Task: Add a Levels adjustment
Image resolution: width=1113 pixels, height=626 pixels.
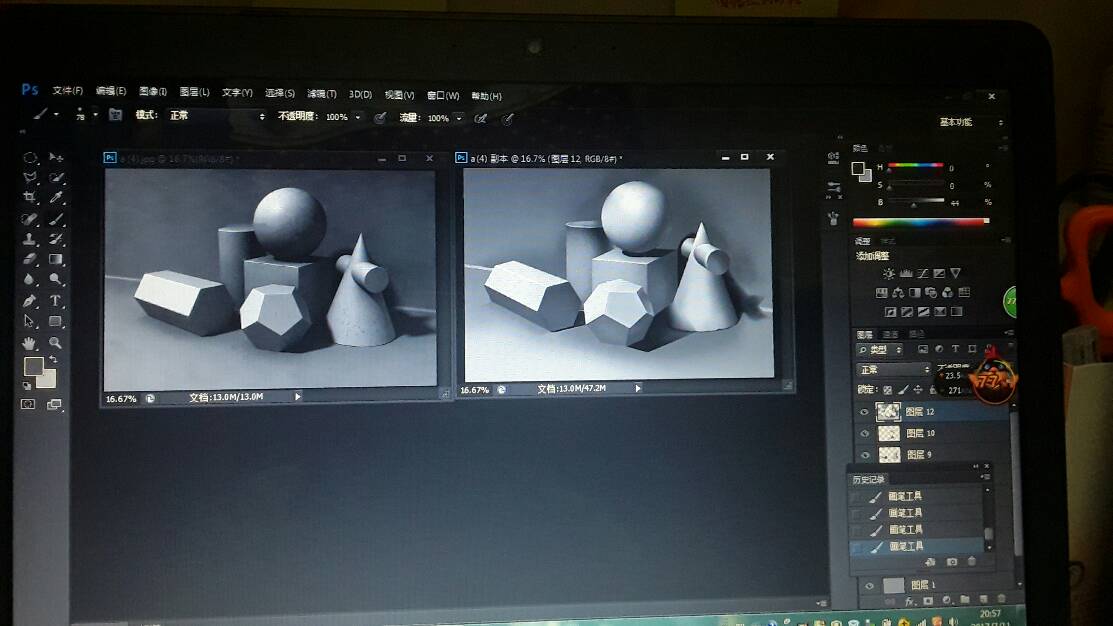Action: click(x=906, y=273)
